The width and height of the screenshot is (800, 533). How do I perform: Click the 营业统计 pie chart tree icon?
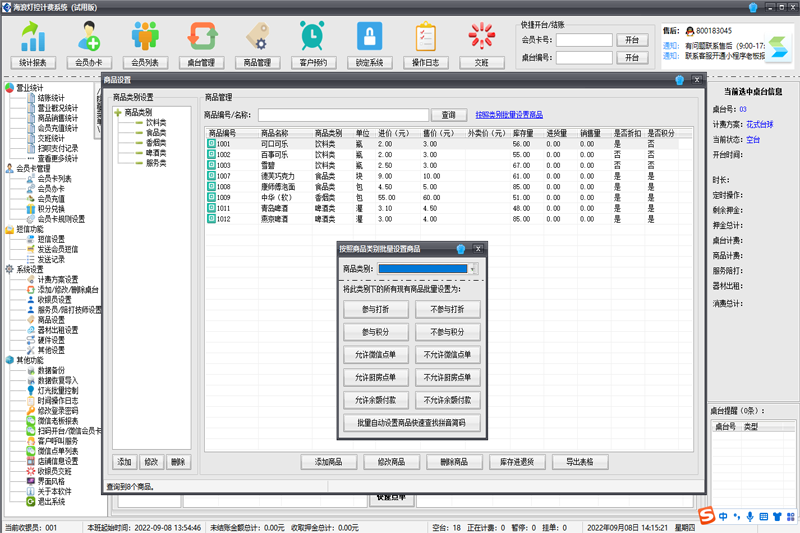click(x=10, y=88)
